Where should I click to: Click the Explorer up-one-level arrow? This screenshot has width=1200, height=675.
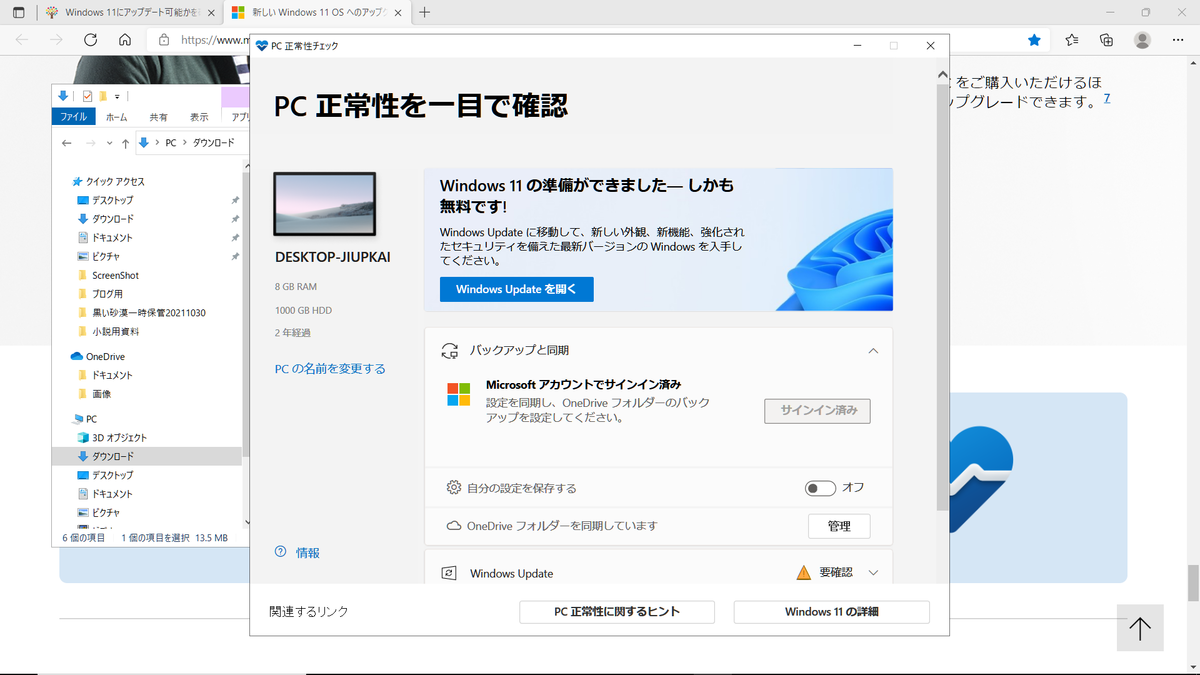pos(125,143)
